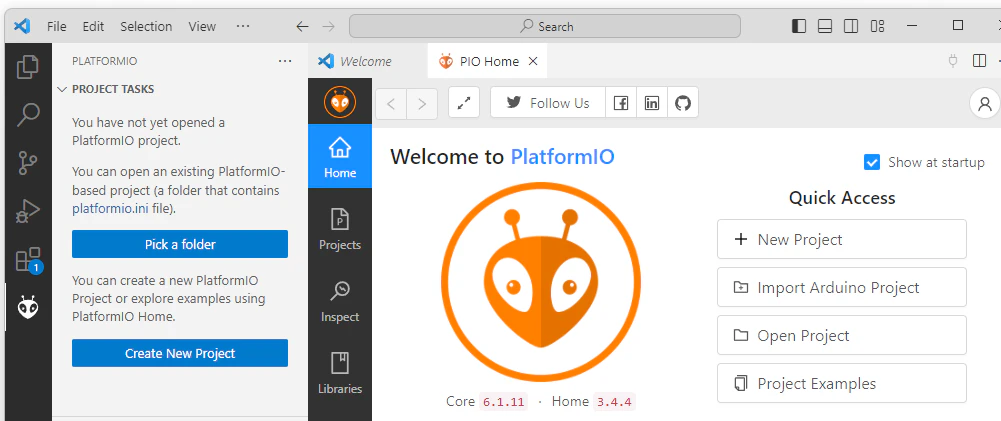Click Pick a folder button
The width and height of the screenshot is (1001, 421).
(x=180, y=244)
